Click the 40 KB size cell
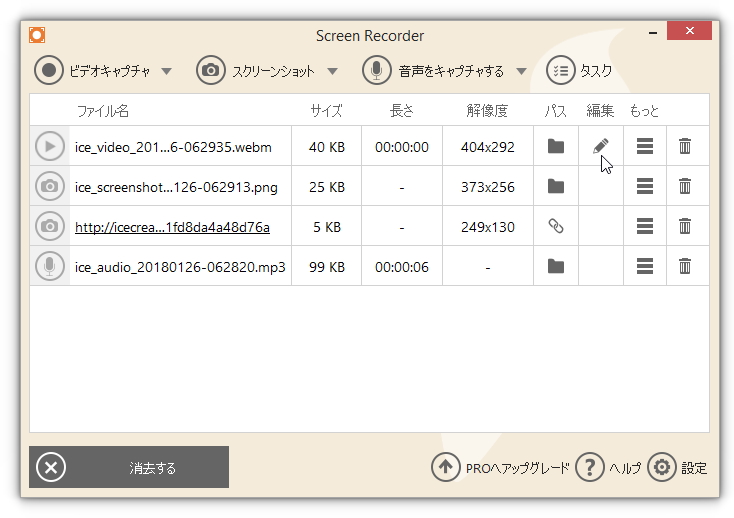734x518 pixels. [327, 147]
